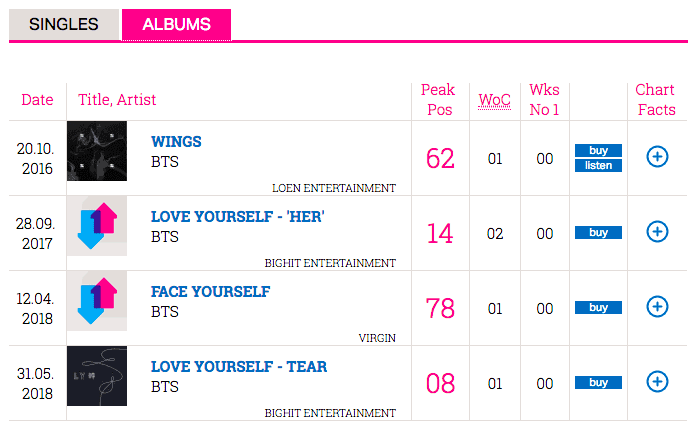
Task: Expand chart facts for Love Yourself - Tear
Action: 657,381
